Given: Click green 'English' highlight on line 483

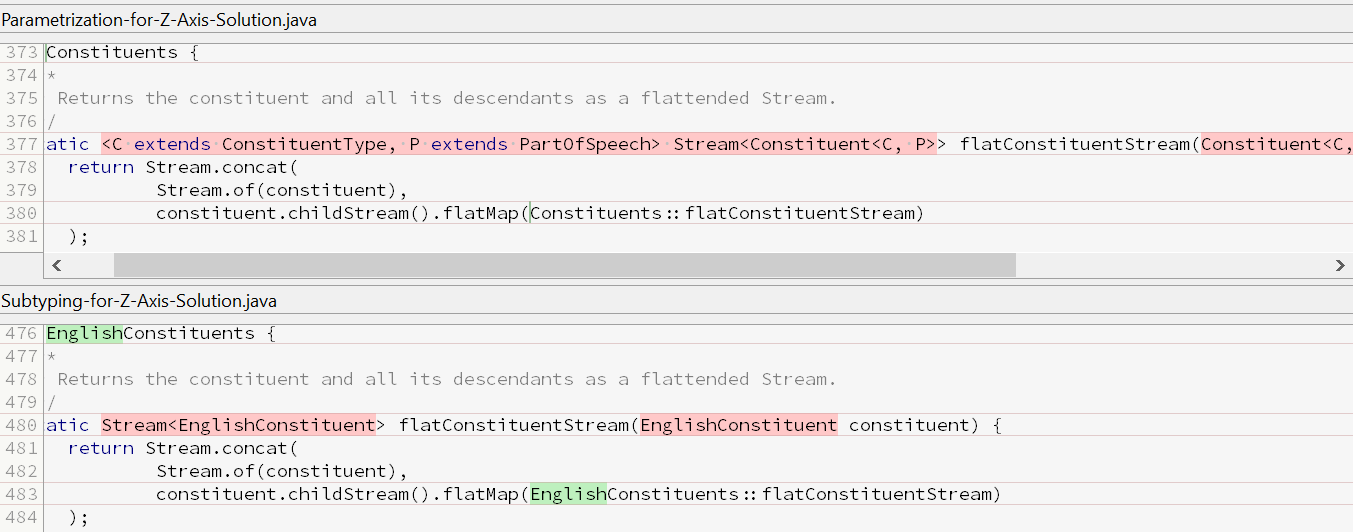Looking at the screenshot, I should click(x=568, y=494).
